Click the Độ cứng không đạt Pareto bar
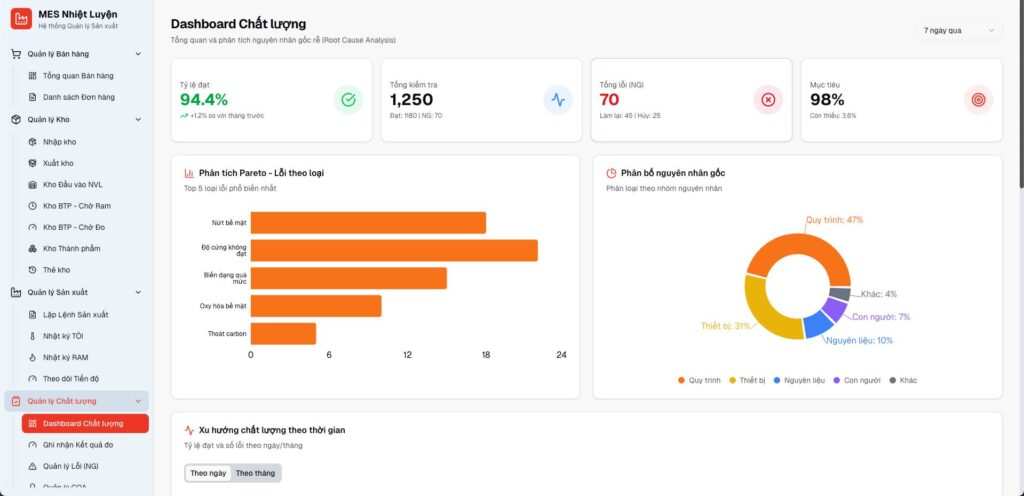This screenshot has width=1024, height=496. [394, 250]
